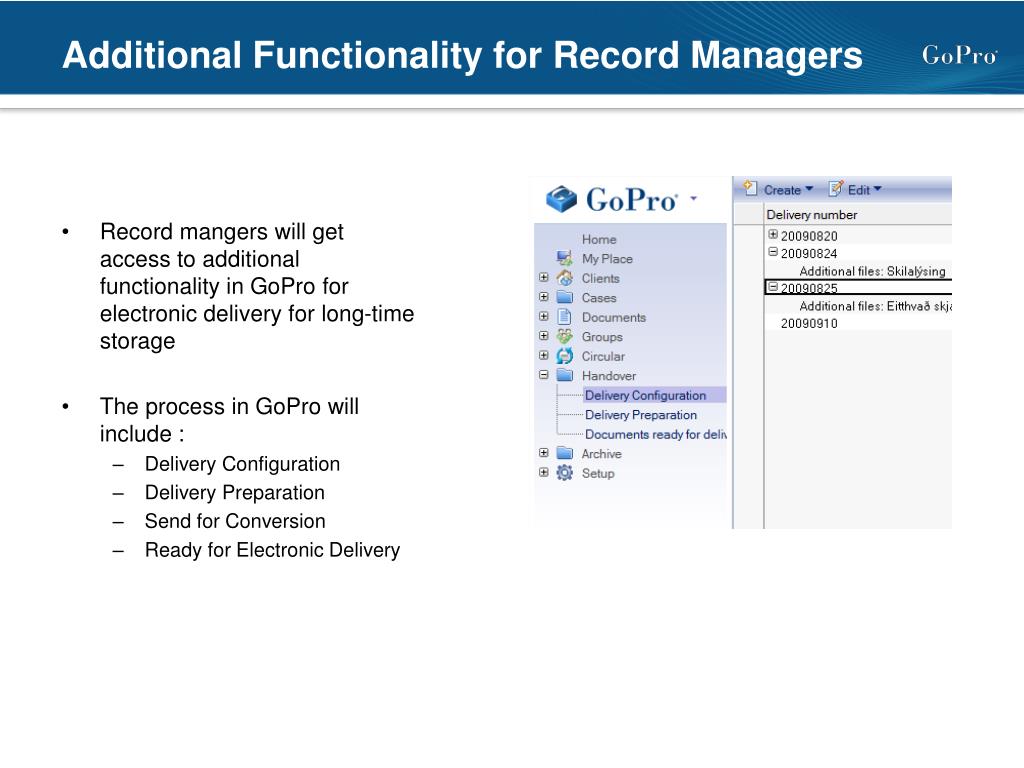This screenshot has width=1024, height=768.
Task: Select Circular in navigation tree
Action: tap(603, 357)
